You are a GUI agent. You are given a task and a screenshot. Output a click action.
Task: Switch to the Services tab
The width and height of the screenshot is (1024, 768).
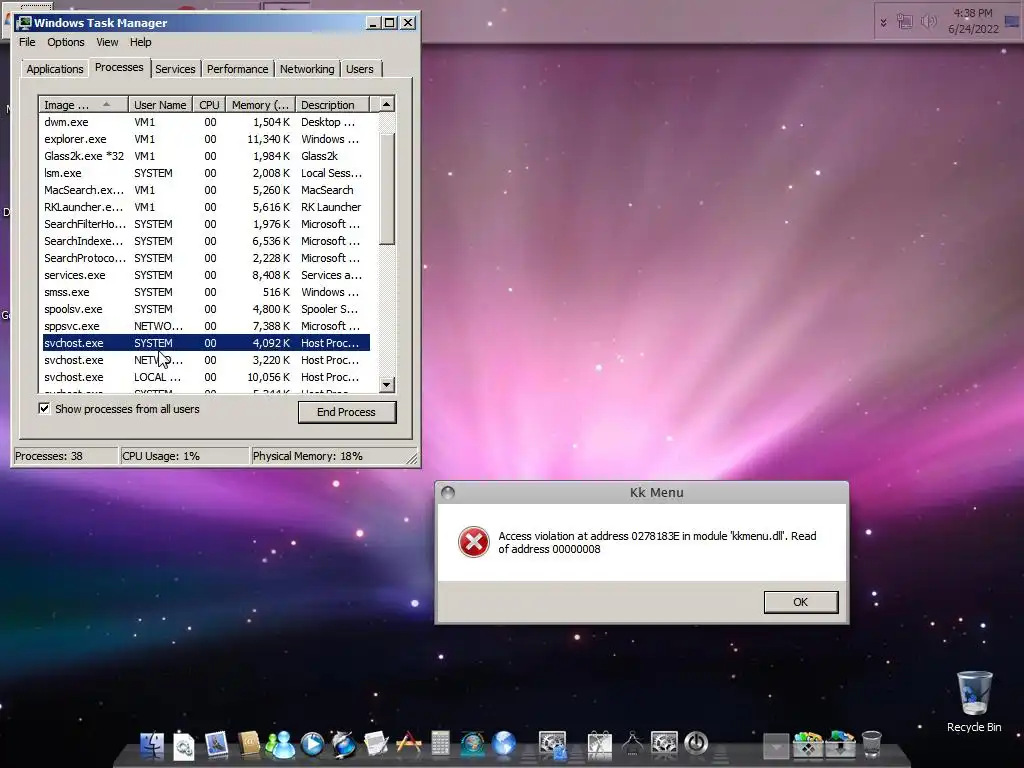click(x=175, y=69)
